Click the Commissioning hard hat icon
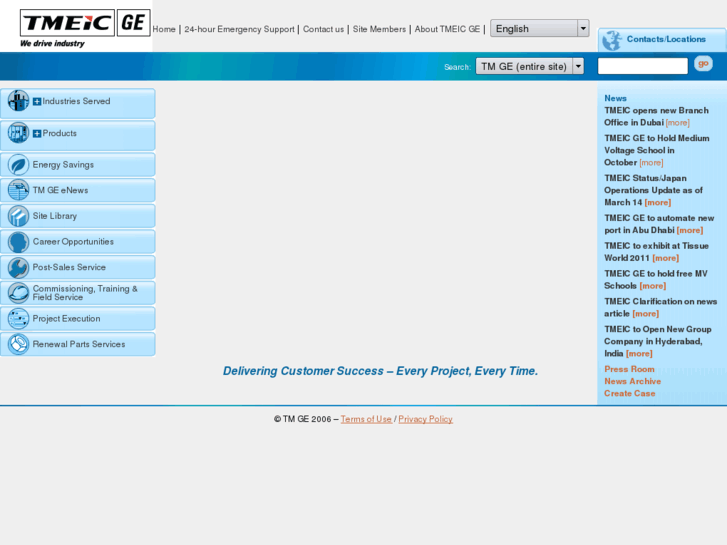 pyautogui.click(x=18, y=293)
